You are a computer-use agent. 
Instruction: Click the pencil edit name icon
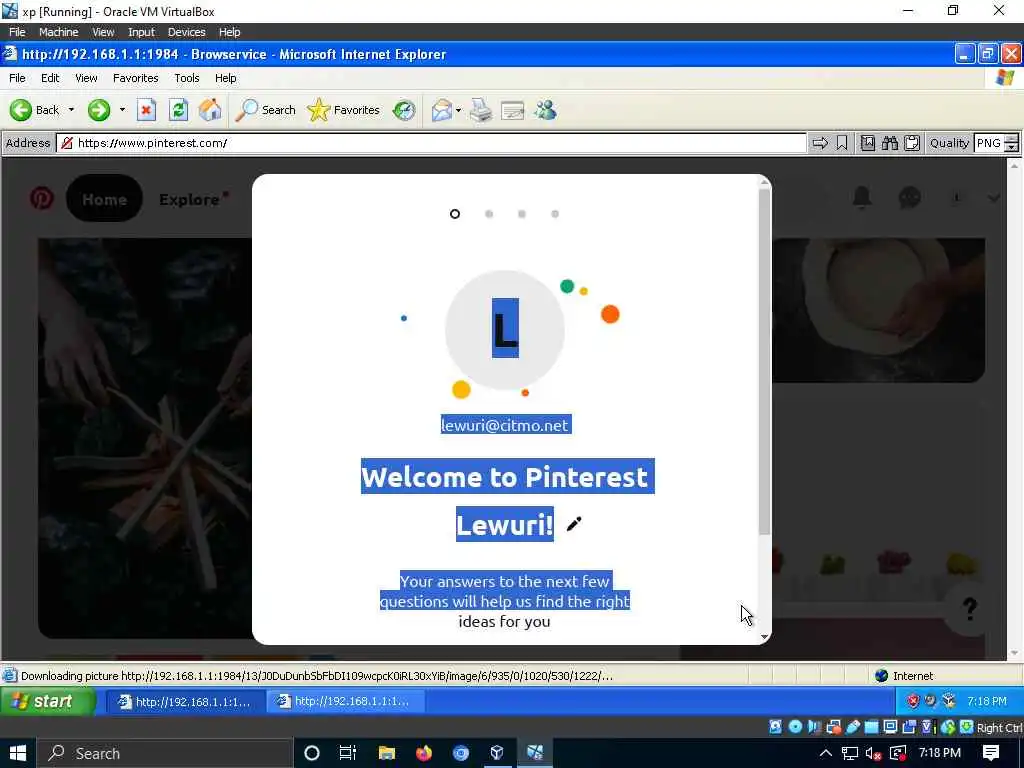(574, 524)
